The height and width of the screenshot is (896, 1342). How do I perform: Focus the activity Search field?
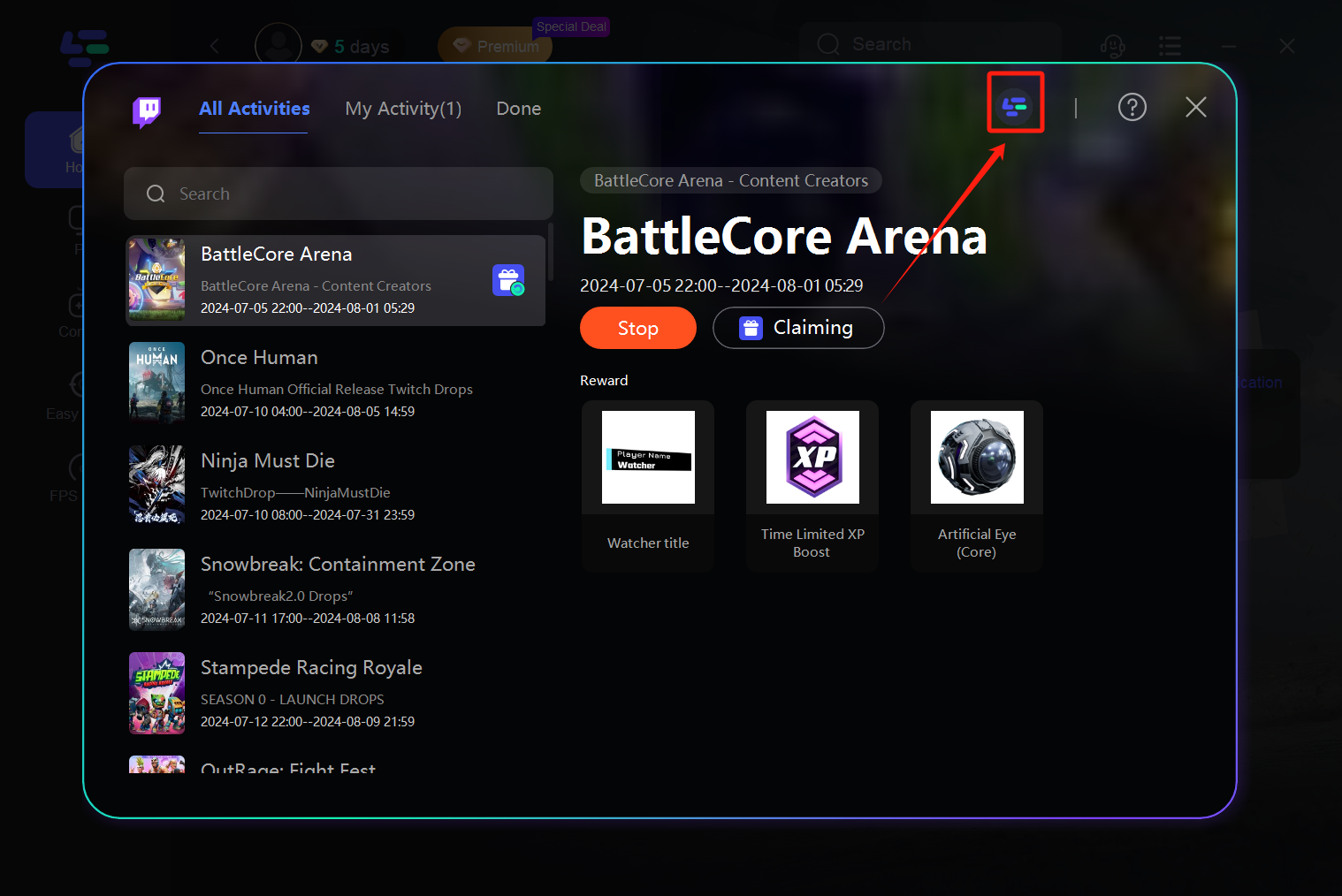tap(339, 194)
